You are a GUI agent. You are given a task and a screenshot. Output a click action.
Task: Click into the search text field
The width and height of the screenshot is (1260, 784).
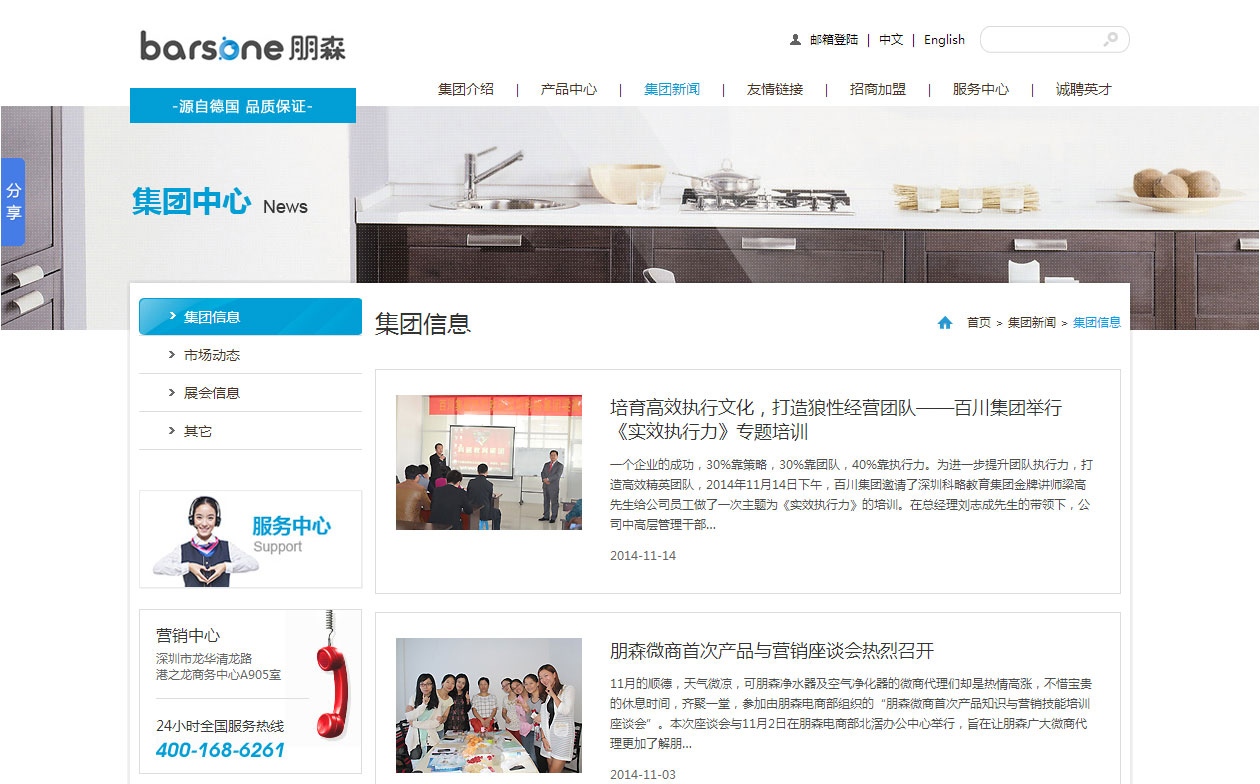click(x=1040, y=40)
